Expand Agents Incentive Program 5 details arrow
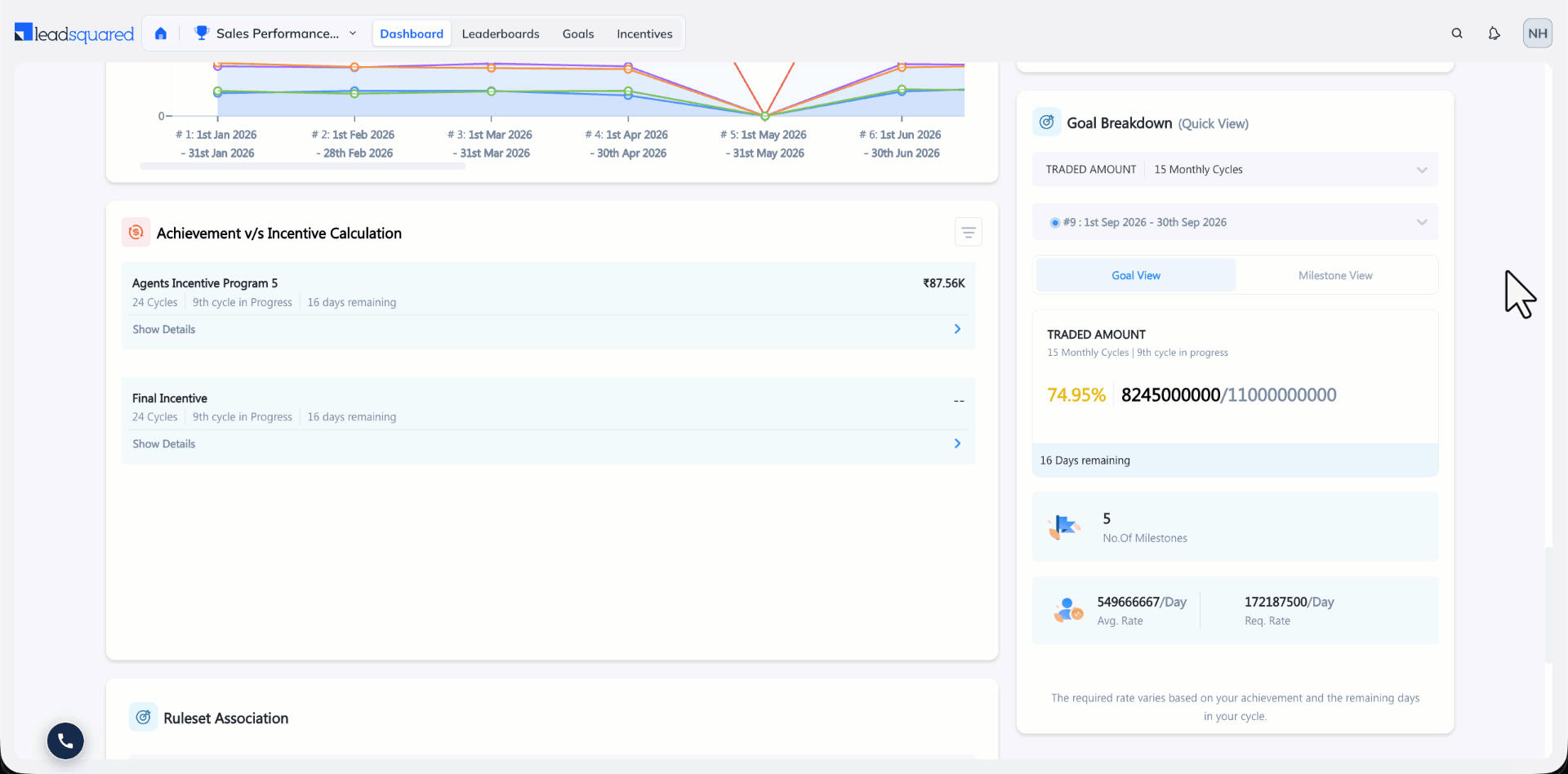 [x=958, y=329]
